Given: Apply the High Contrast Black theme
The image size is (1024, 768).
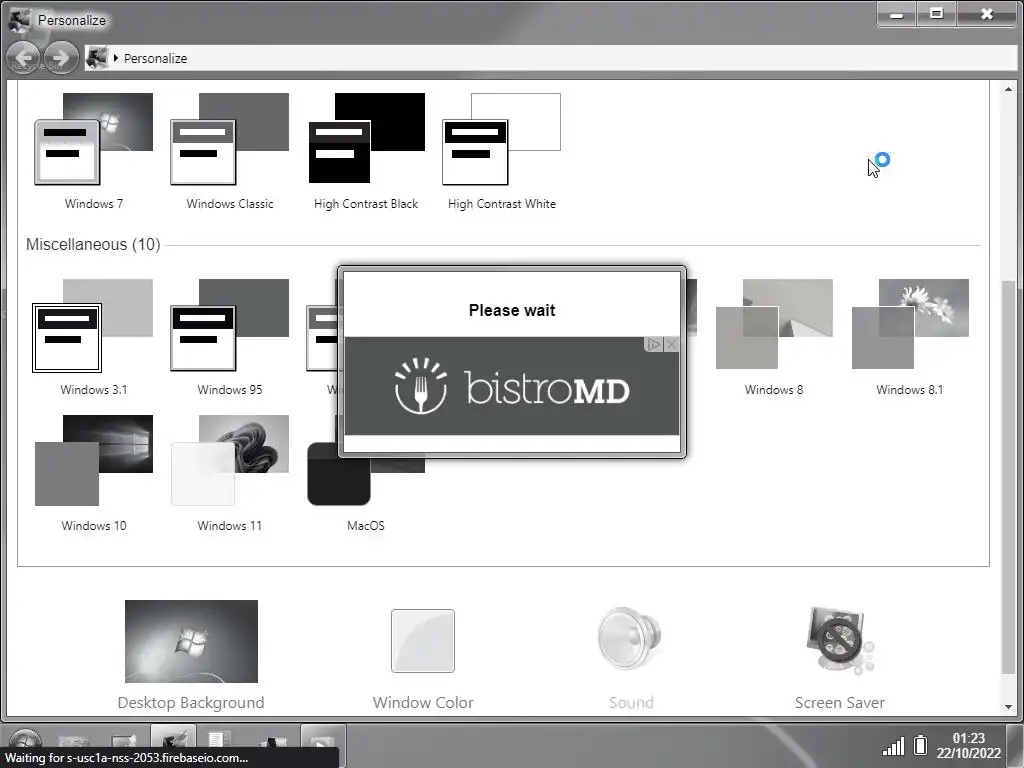Looking at the screenshot, I should pos(366,151).
